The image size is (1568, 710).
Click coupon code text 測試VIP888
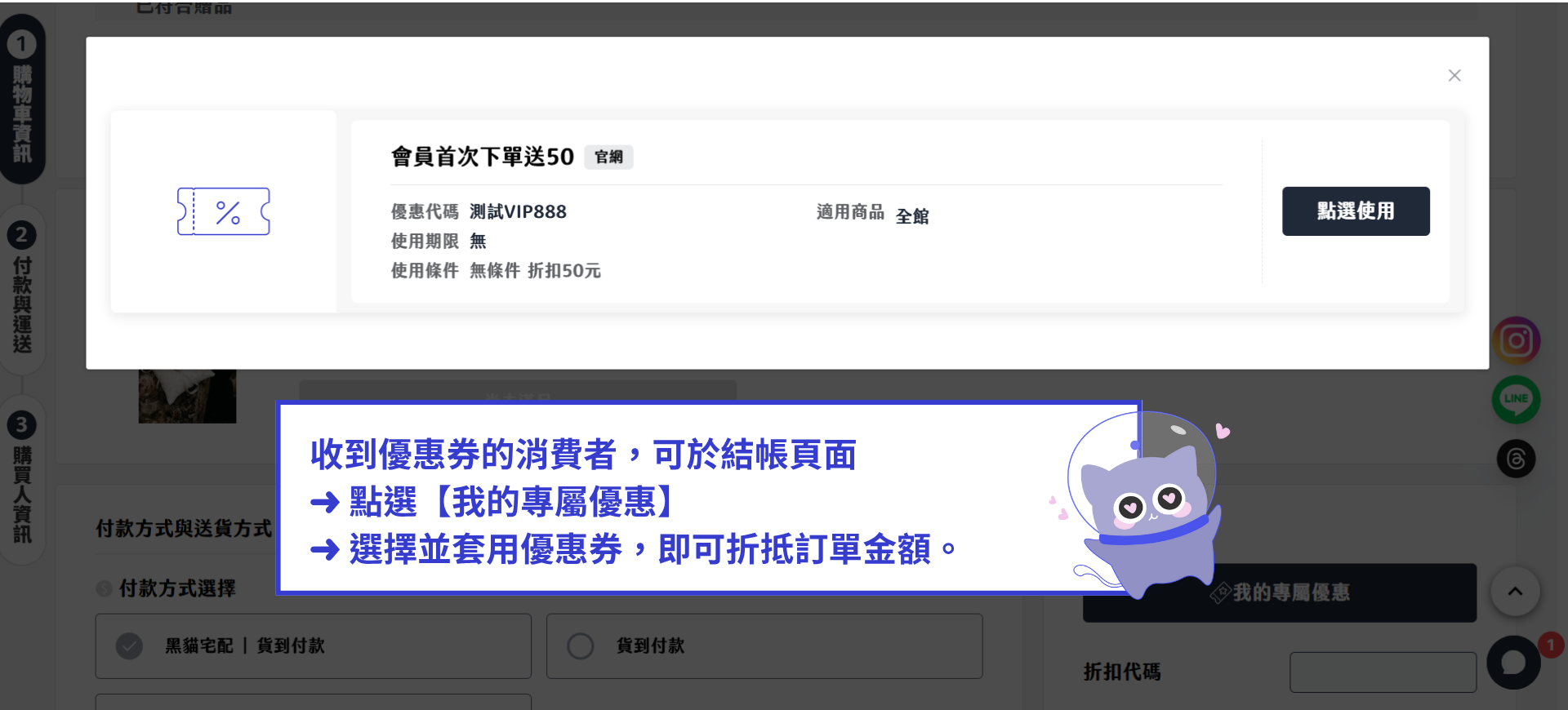(518, 212)
